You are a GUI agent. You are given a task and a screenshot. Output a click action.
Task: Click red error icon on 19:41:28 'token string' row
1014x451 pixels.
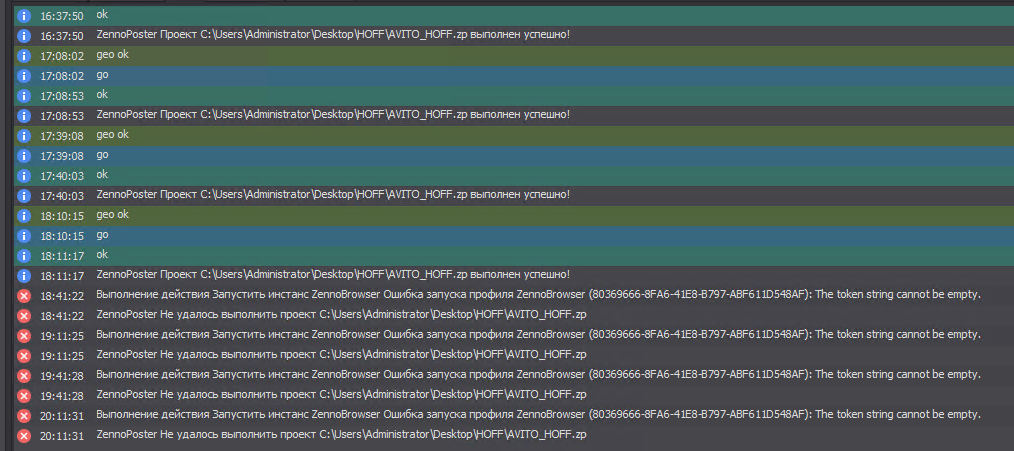click(24, 376)
